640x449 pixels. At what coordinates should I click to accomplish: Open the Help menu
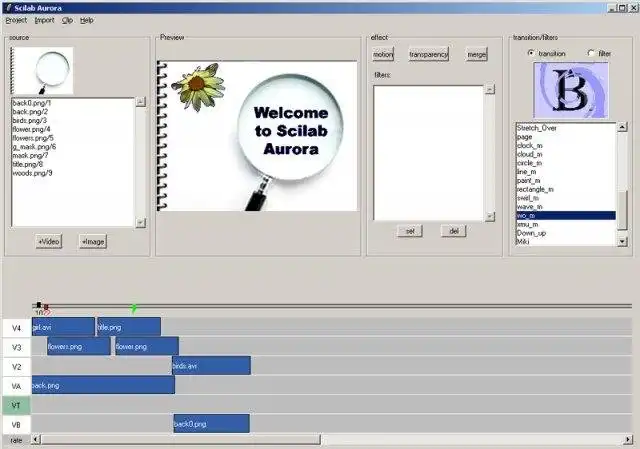coord(87,20)
